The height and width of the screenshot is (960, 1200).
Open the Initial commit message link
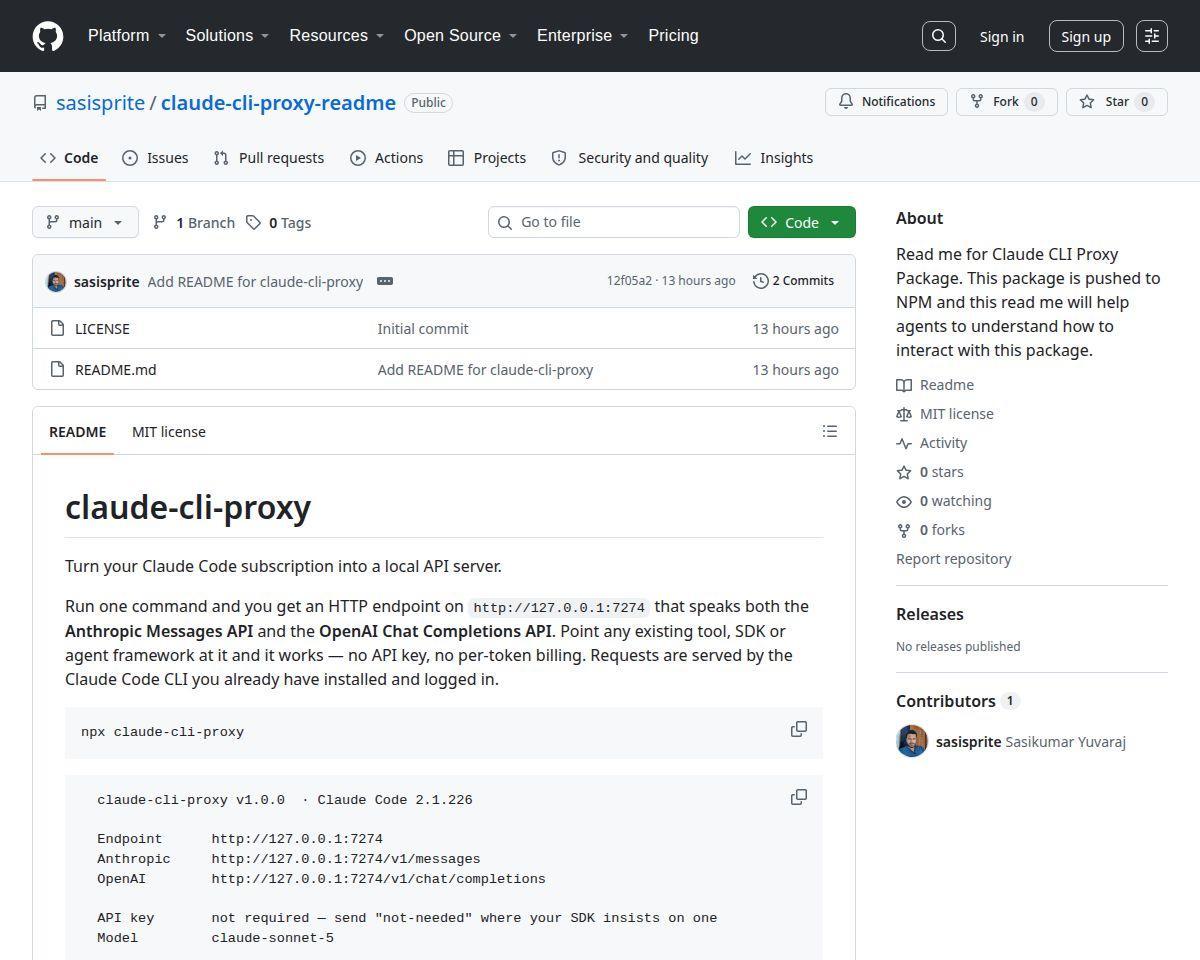tap(423, 328)
